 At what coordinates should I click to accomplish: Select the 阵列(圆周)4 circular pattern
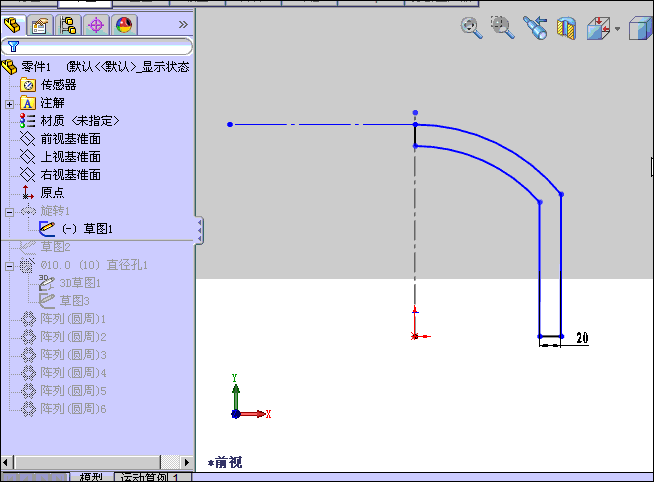(73, 373)
